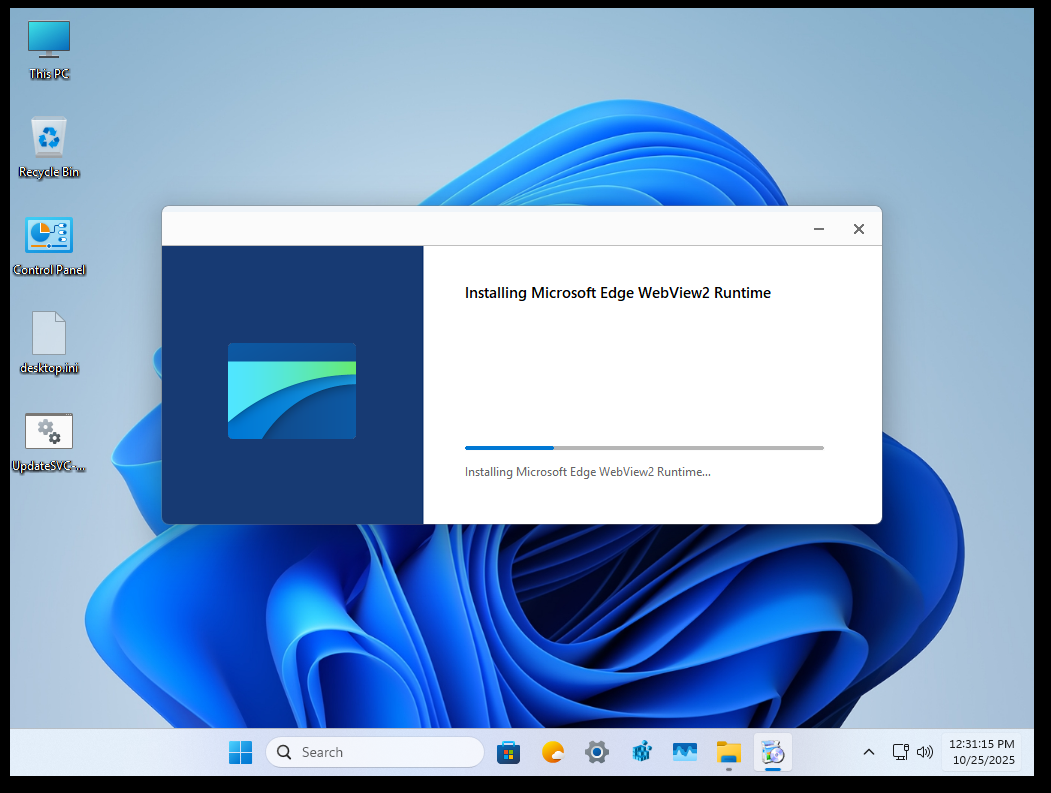1051x793 pixels.
Task: Show hidden system tray icons
Action: point(869,752)
